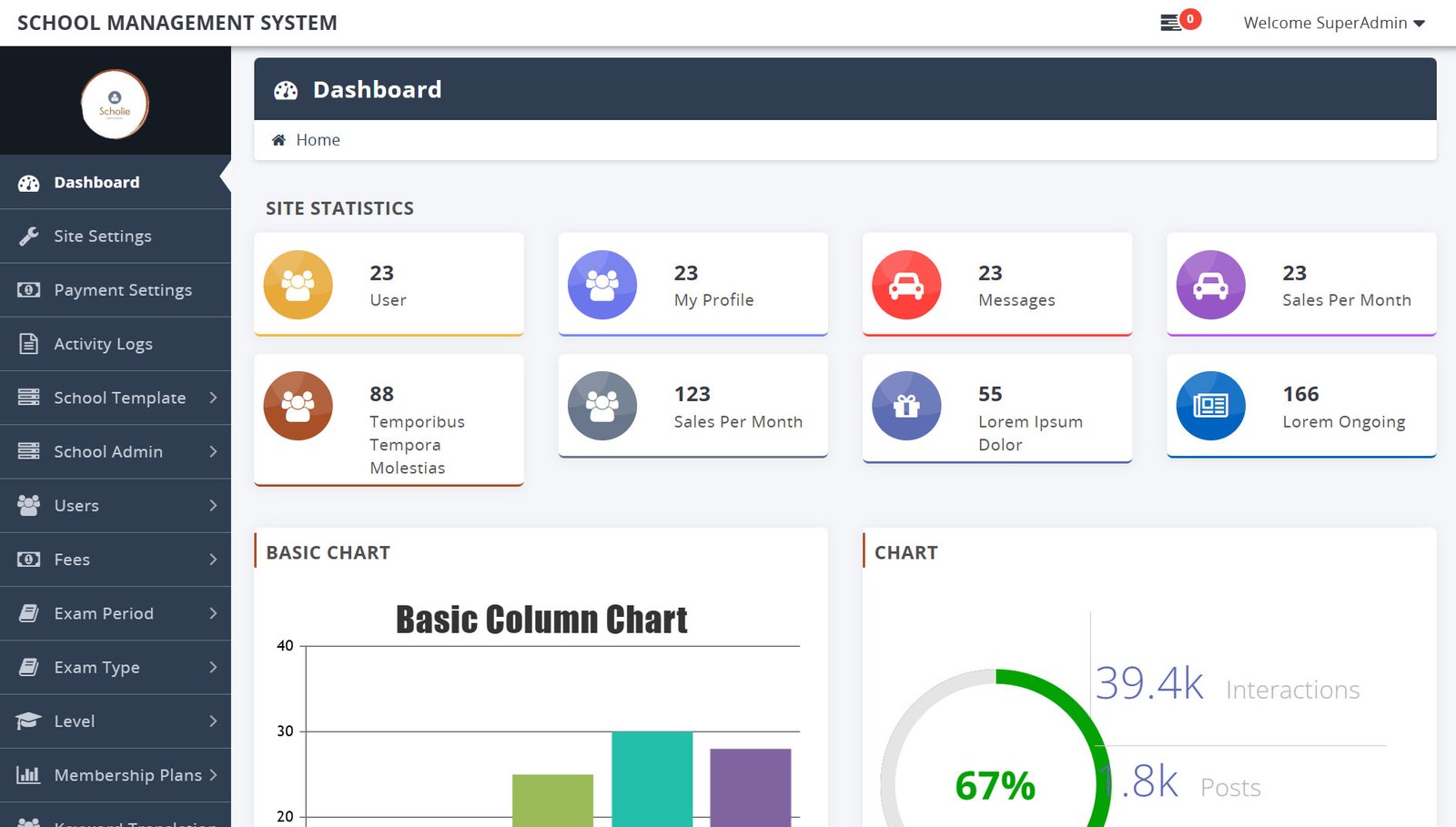Click the 39.4k Interactions statistic
1456x827 pixels.
pyautogui.click(x=1227, y=683)
